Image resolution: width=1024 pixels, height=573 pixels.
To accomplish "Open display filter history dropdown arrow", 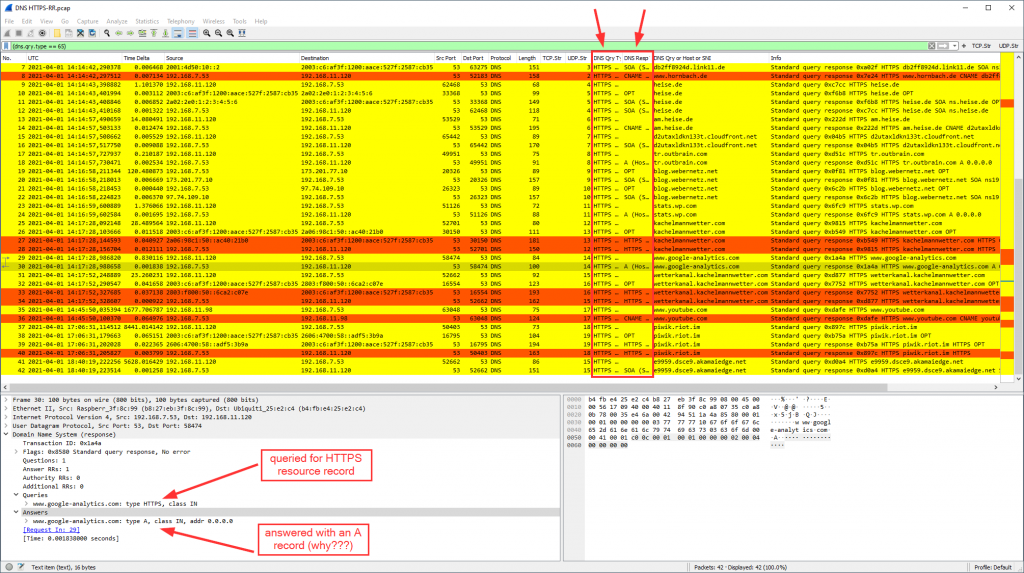I will (x=954, y=46).
